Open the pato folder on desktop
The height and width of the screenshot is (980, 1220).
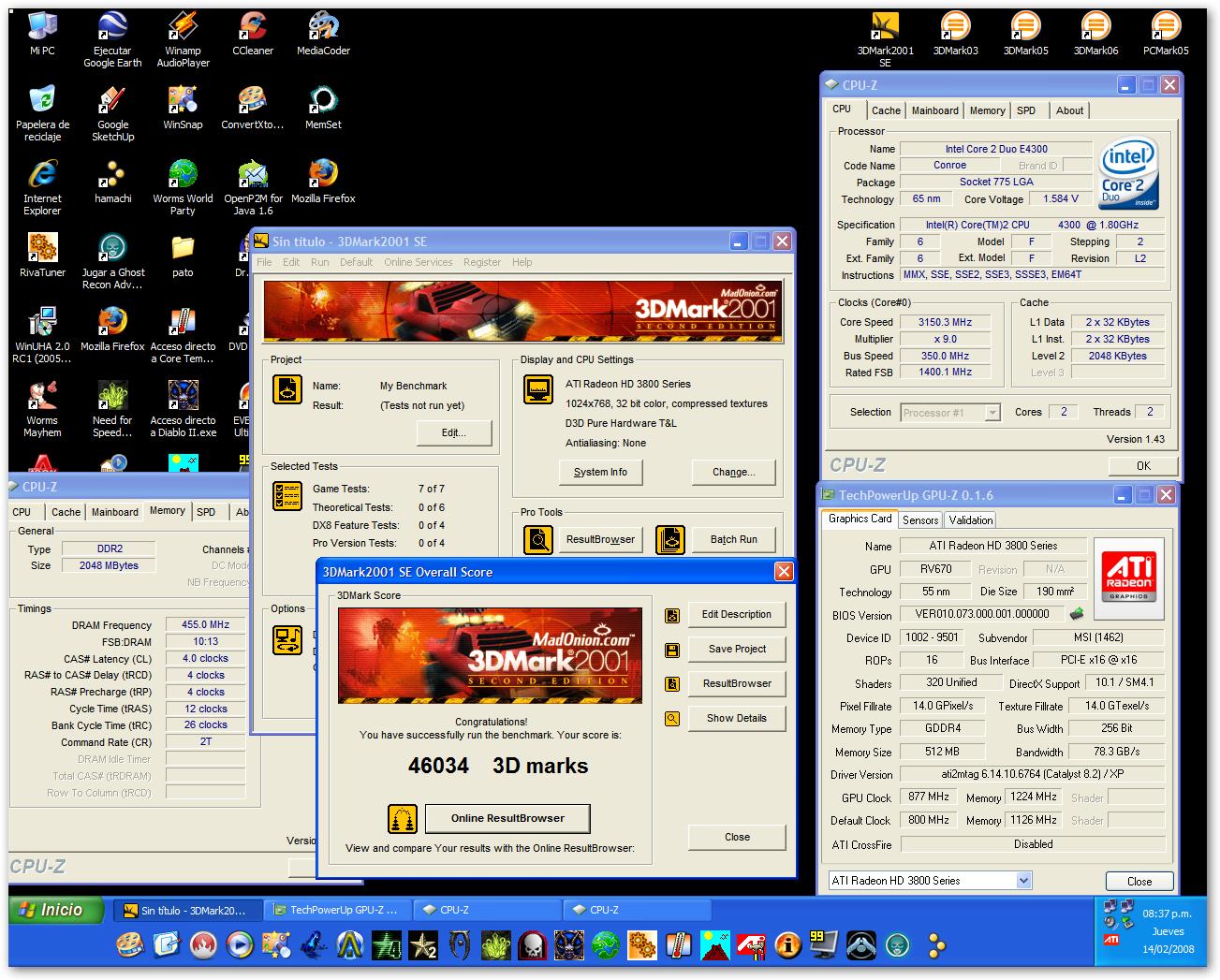pyautogui.click(x=183, y=256)
